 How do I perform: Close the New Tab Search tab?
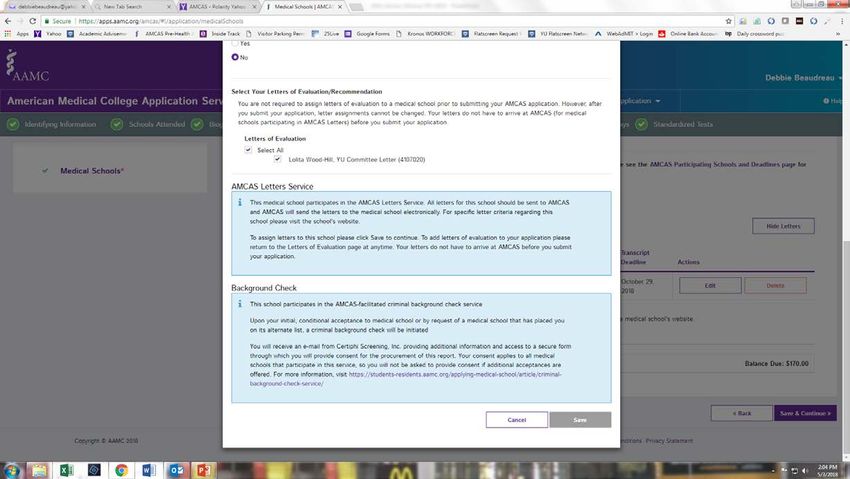coord(169,7)
